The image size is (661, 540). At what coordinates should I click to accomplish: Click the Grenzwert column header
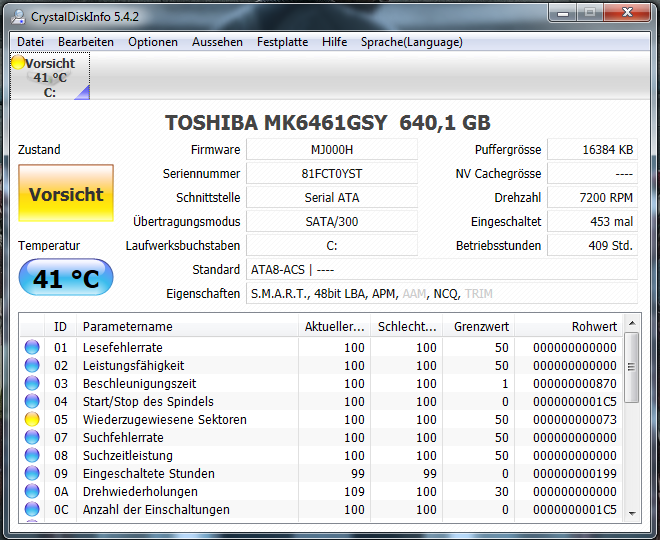pos(478,327)
